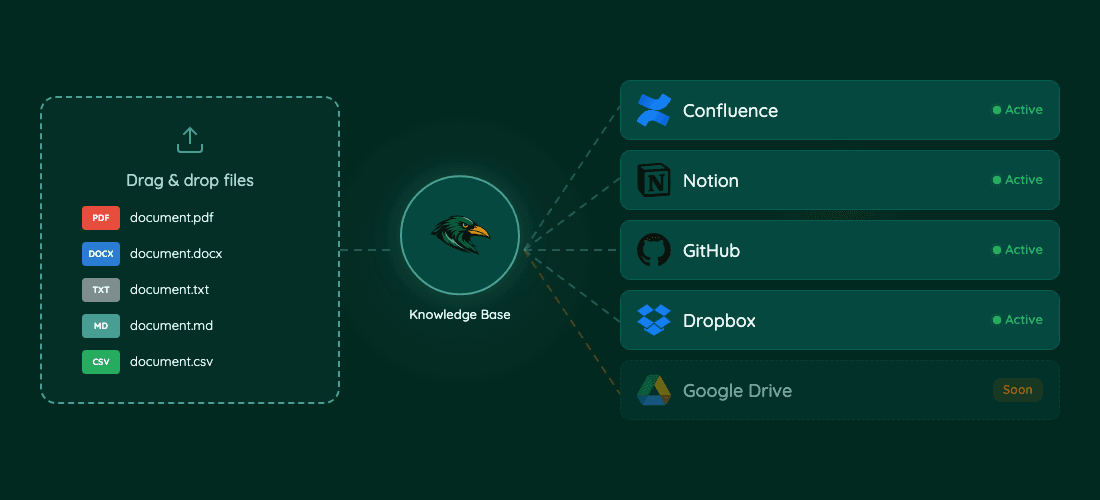Image resolution: width=1100 pixels, height=500 pixels.
Task: Click GitHub's Active status
Action: 1017,250
